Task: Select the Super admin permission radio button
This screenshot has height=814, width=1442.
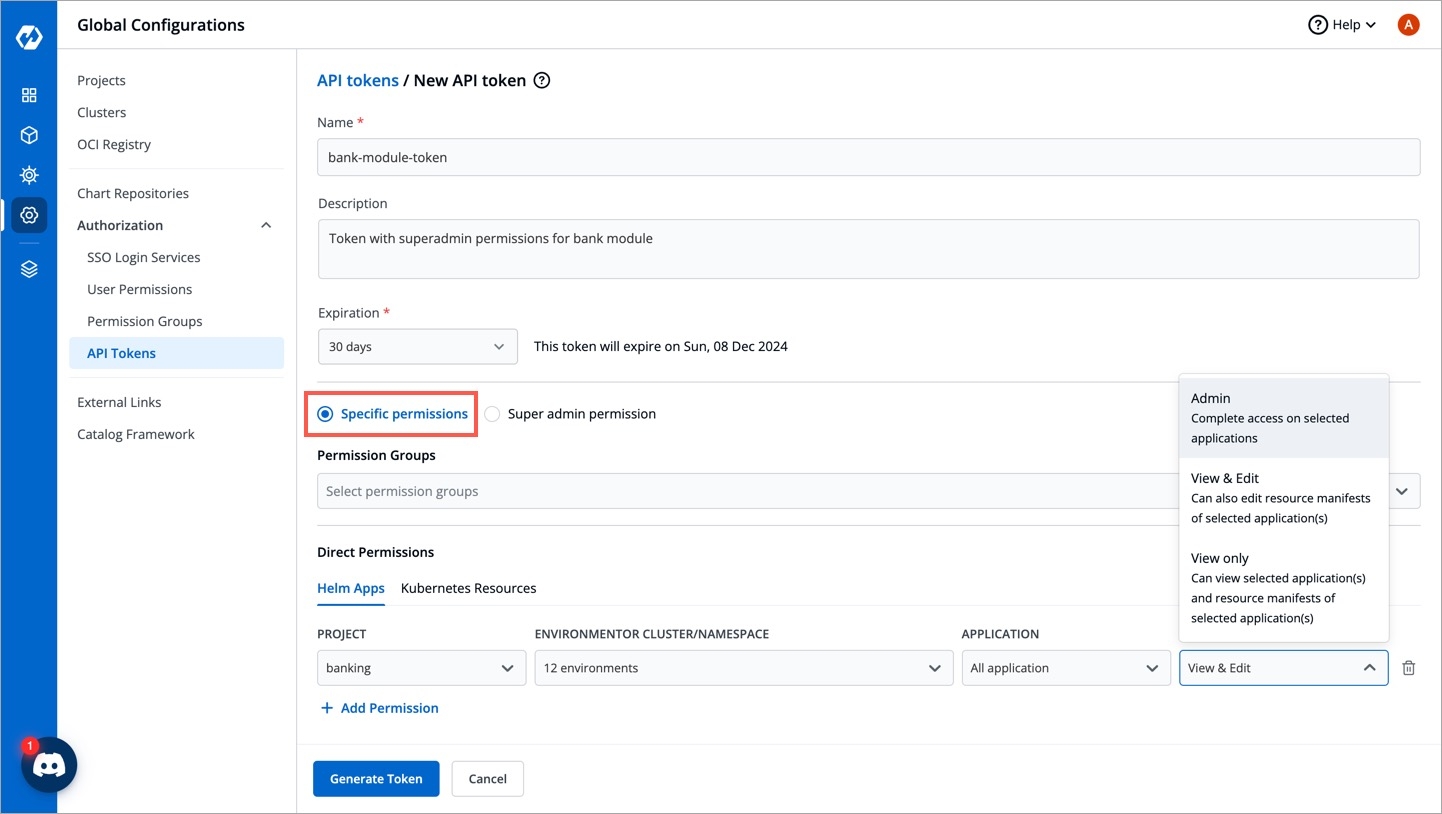Action: click(x=492, y=414)
